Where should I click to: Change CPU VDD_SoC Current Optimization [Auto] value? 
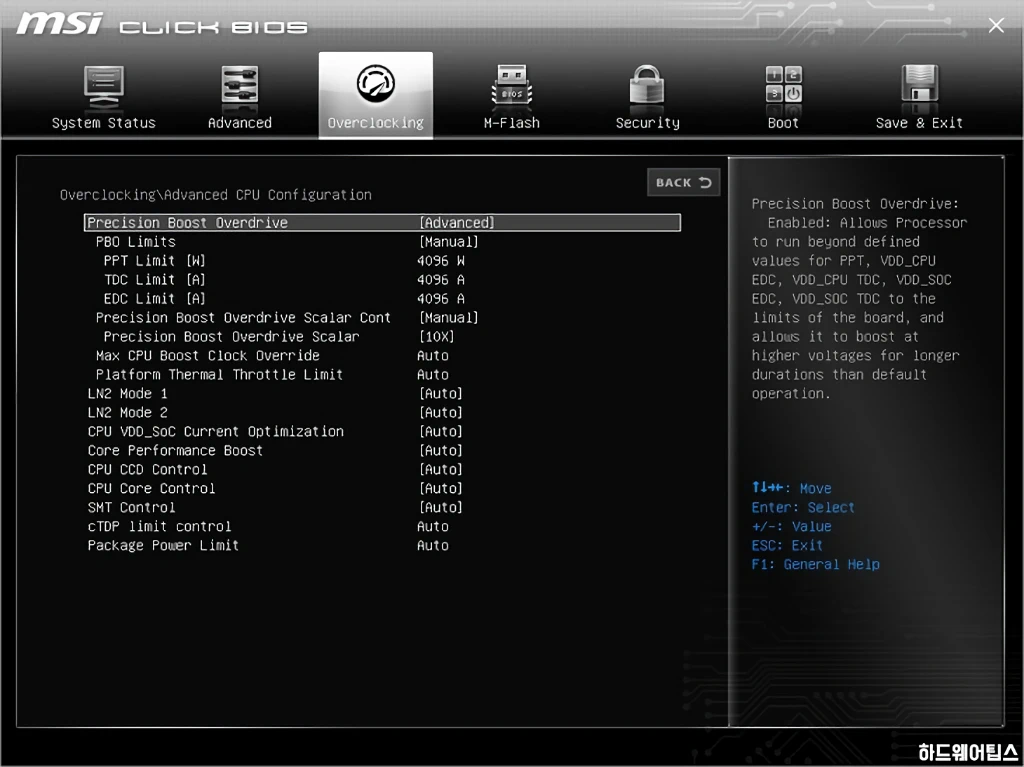point(441,431)
